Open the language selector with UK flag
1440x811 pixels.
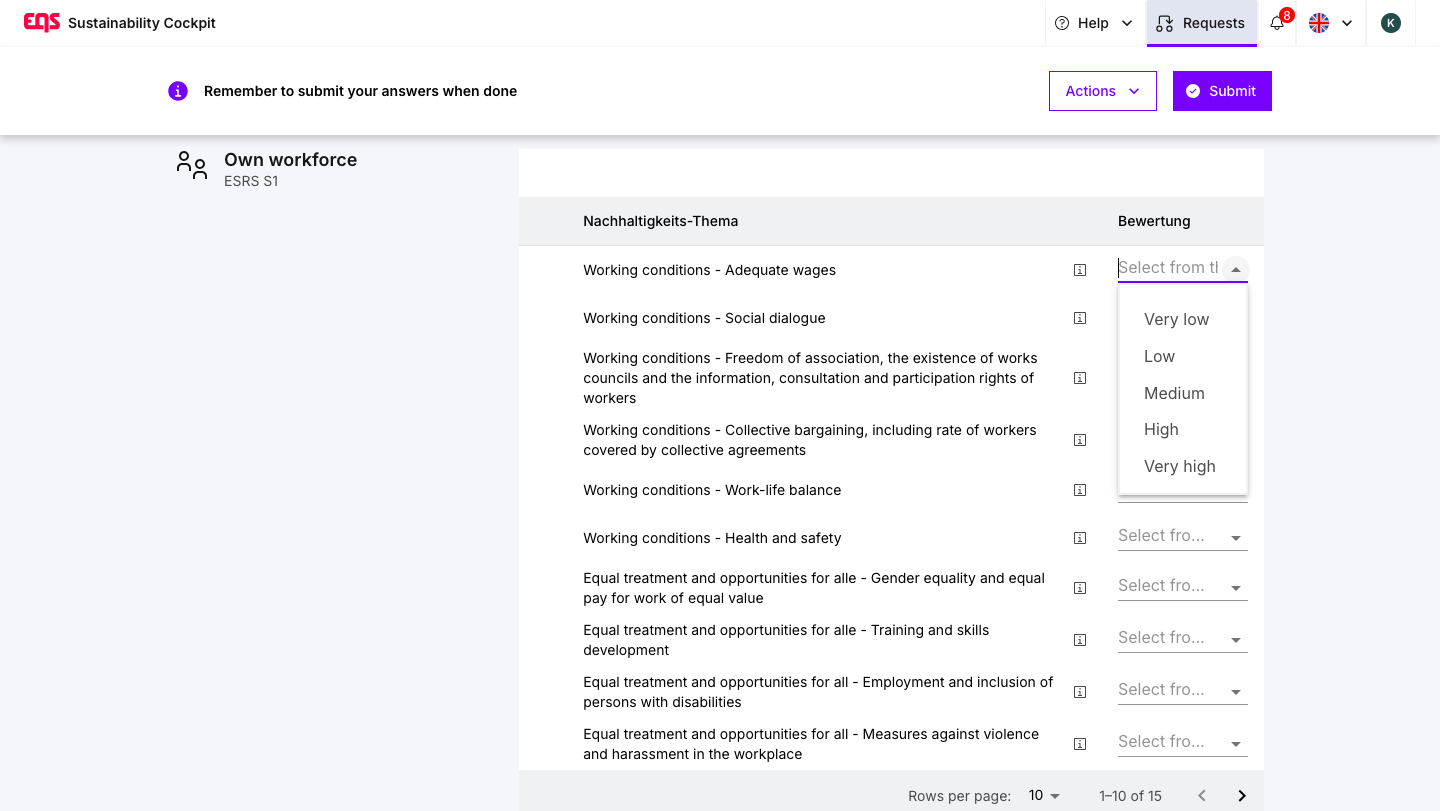[x=1330, y=23]
